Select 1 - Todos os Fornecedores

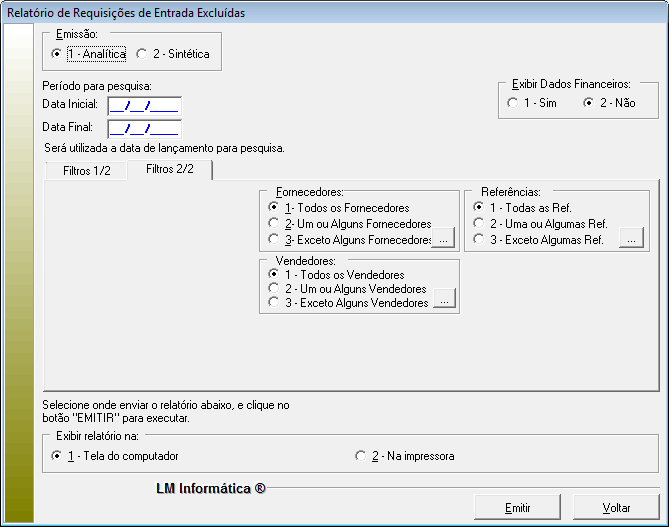(274, 207)
